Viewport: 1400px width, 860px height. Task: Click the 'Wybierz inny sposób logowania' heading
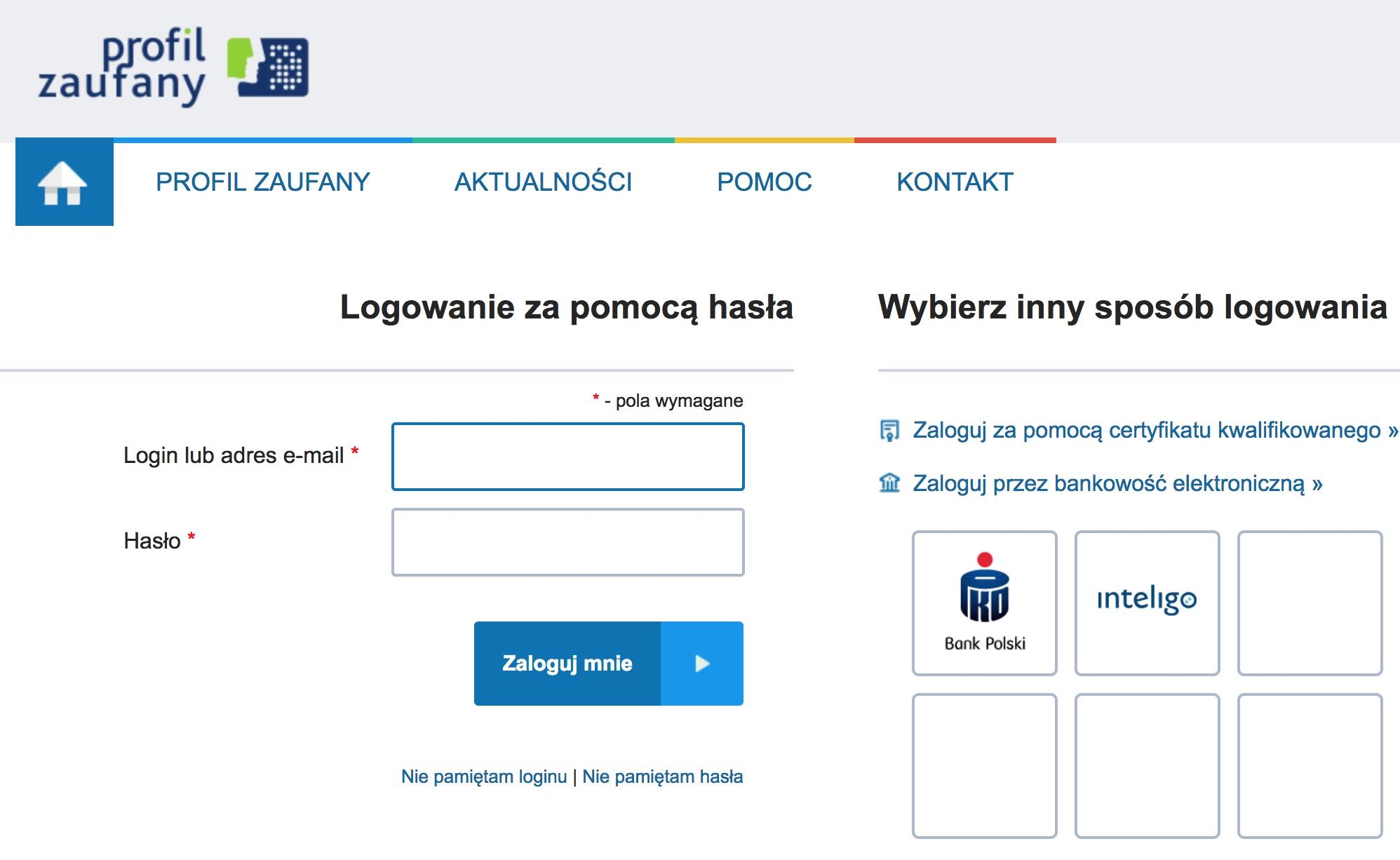tap(1133, 308)
